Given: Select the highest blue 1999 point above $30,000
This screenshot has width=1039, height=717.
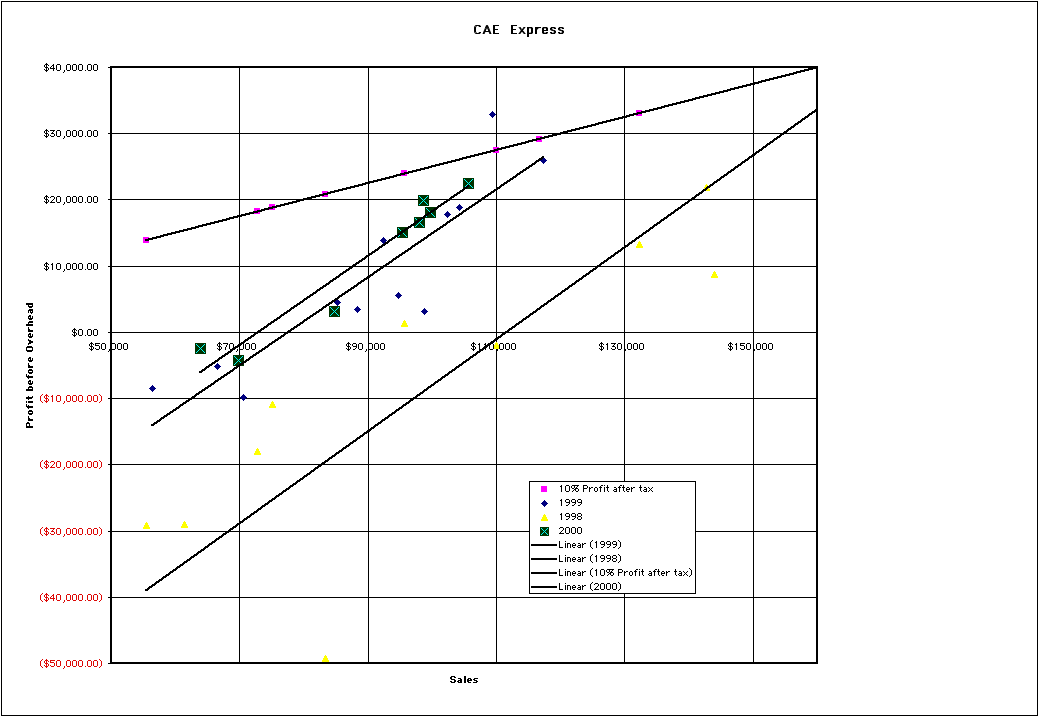Looking at the screenshot, I should 492,115.
